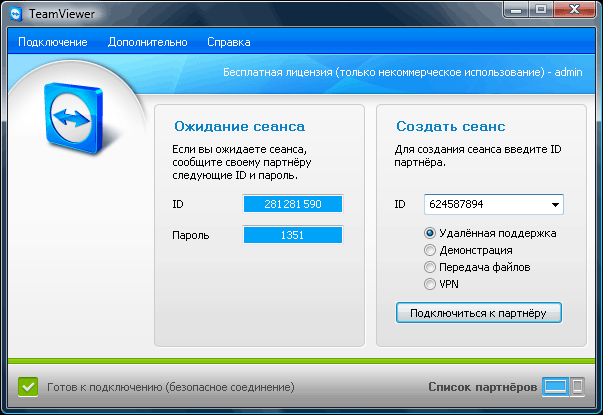
Task: Select Демонстрация radio button
Action: (430, 250)
